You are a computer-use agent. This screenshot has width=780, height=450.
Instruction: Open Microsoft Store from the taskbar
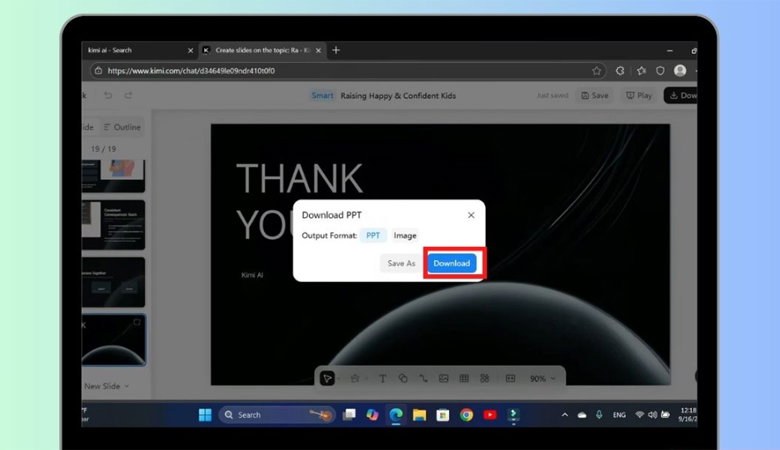click(x=443, y=415)
